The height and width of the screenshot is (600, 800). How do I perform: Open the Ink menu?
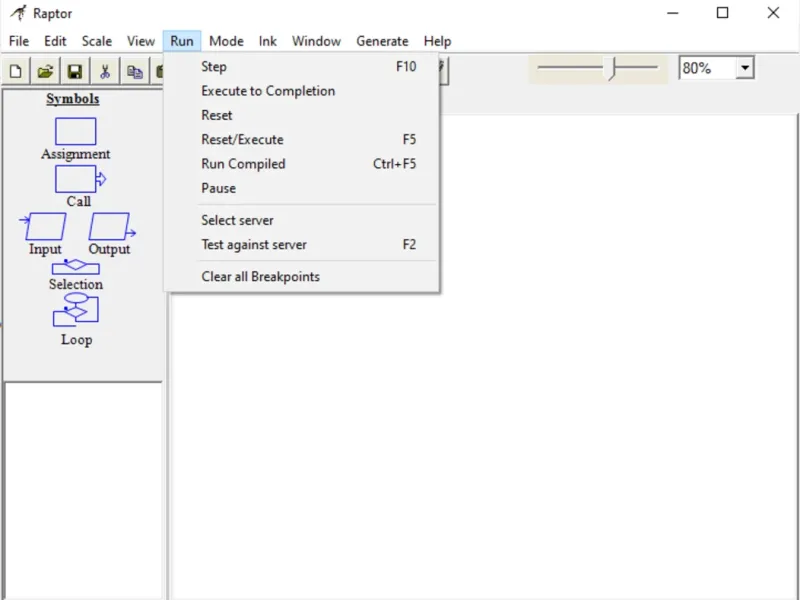267,41
